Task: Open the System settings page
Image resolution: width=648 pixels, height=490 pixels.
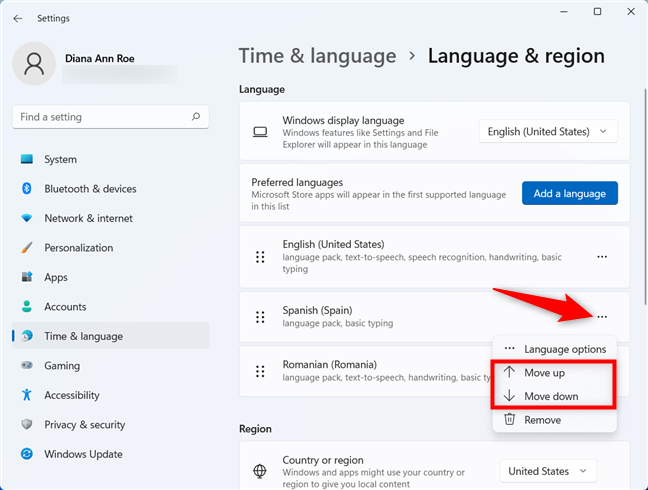Action: click(x=60, y=159)
